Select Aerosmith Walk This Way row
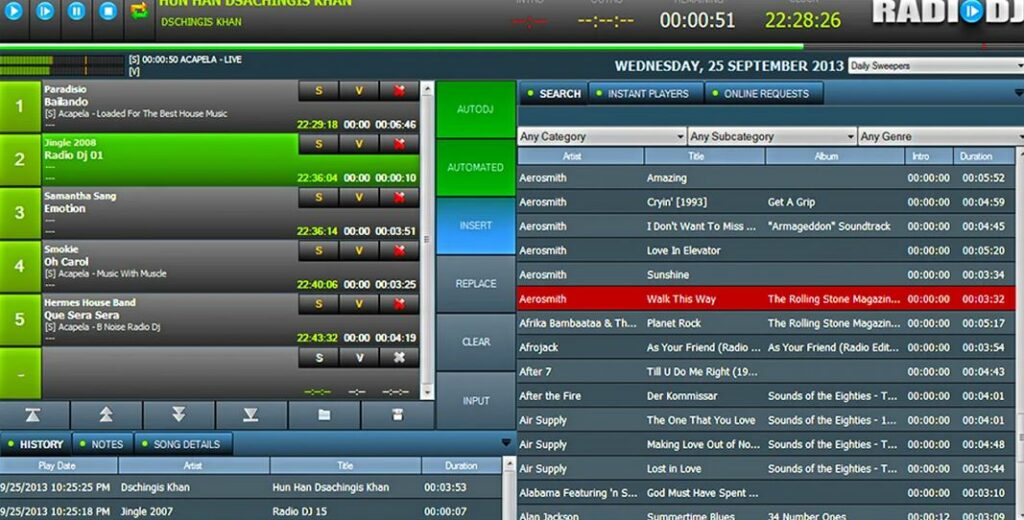This screenshot has width=1024, height=520. point(766,299)
